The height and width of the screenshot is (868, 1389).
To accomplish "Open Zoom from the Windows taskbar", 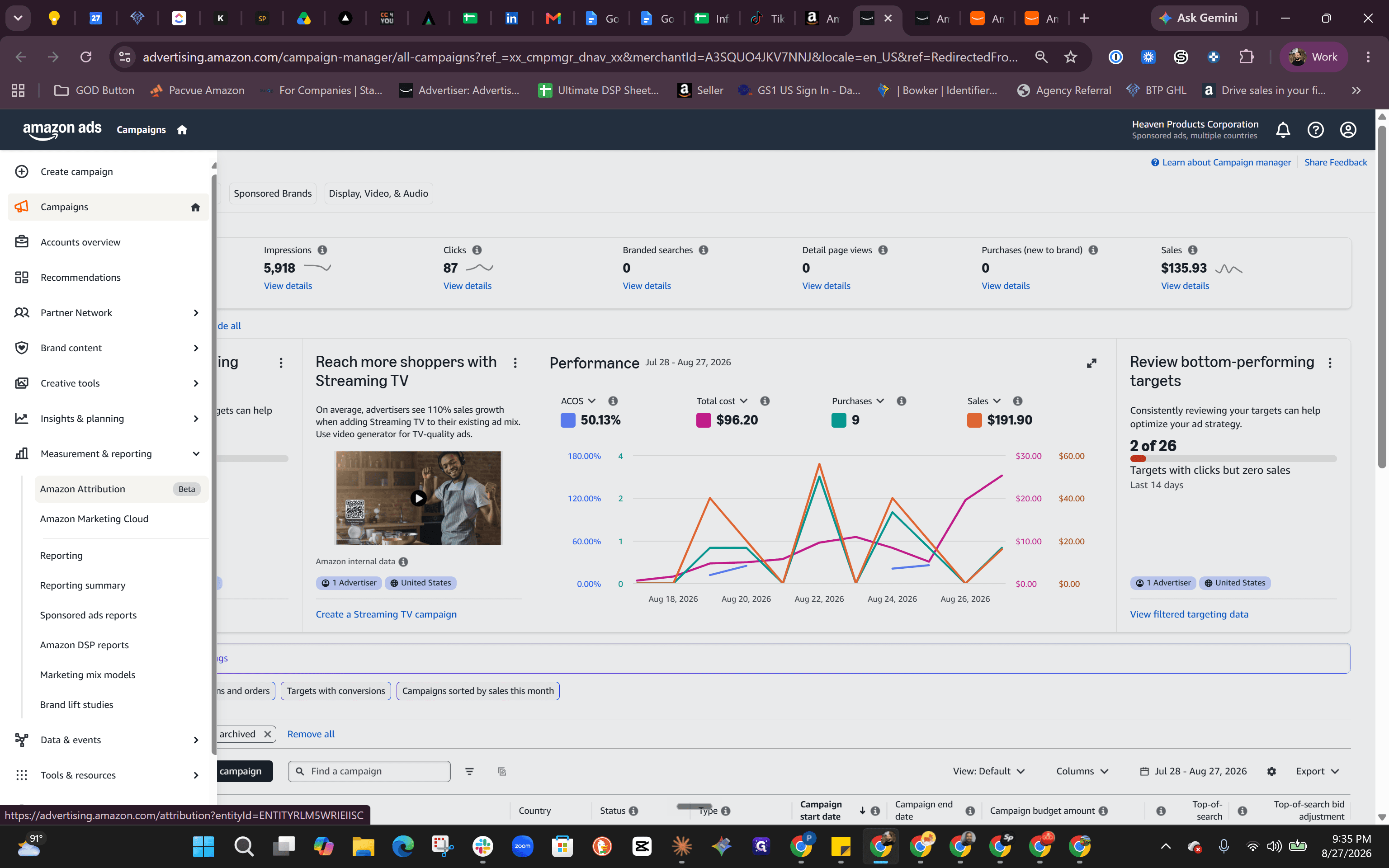I will tap(522, 845).
